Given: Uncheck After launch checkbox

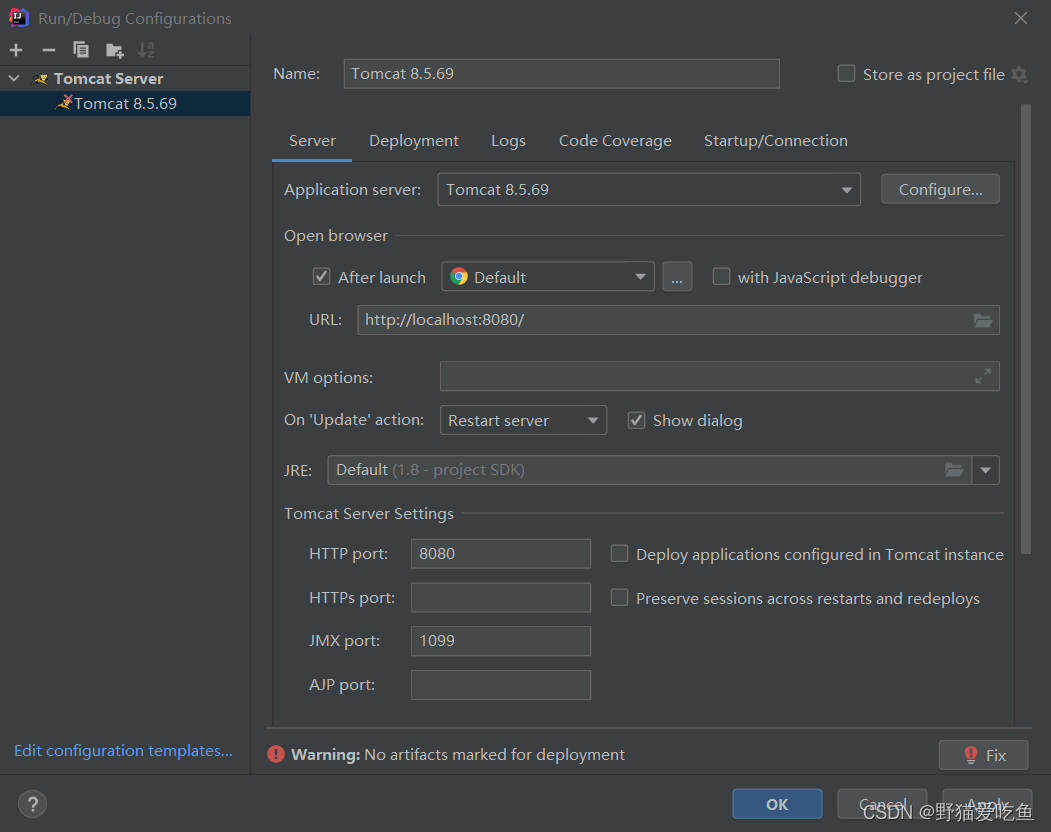Looking at the screenshot, I should [x=321, y=276].
